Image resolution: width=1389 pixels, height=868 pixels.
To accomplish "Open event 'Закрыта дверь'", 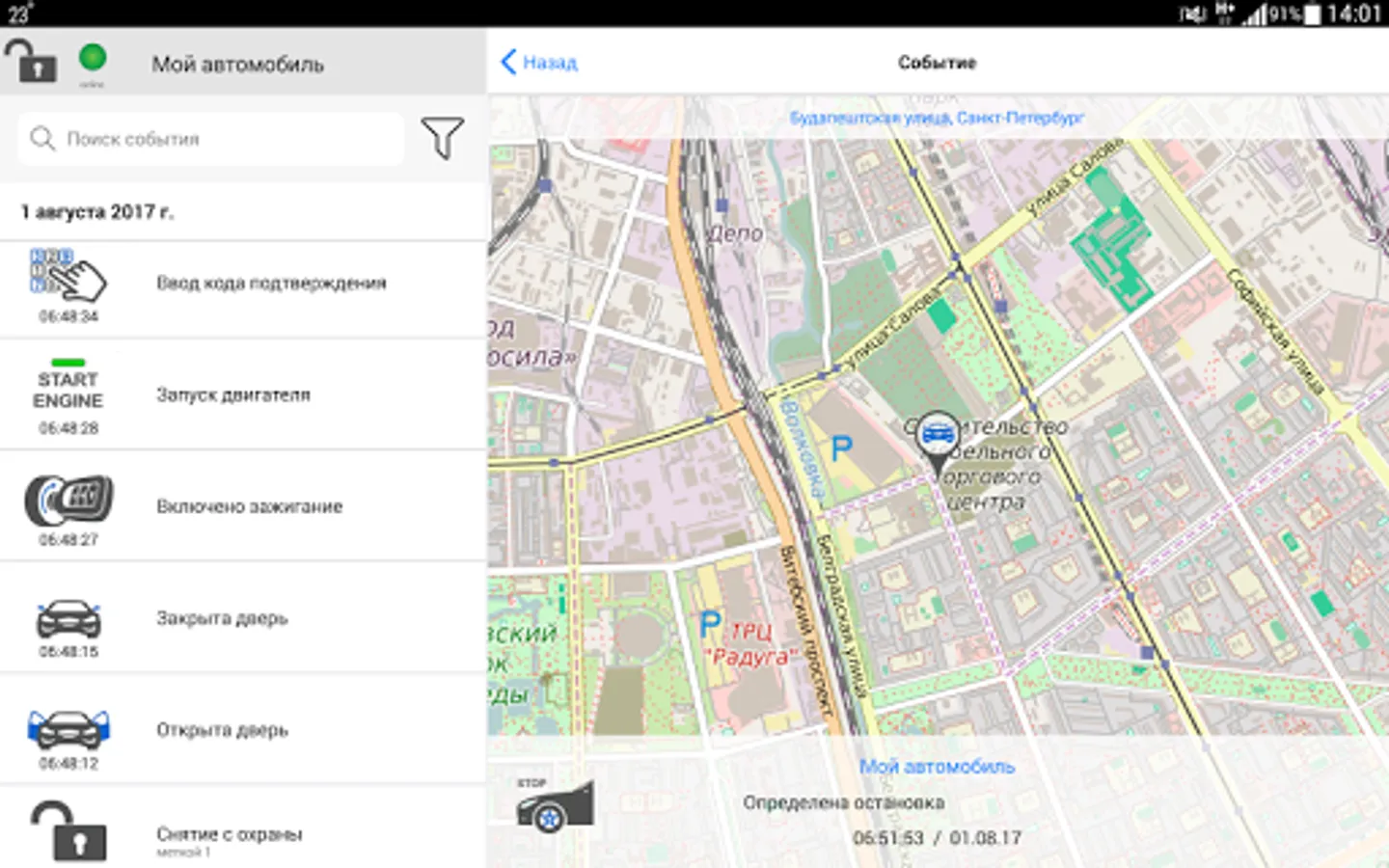I will coord(243,618).
